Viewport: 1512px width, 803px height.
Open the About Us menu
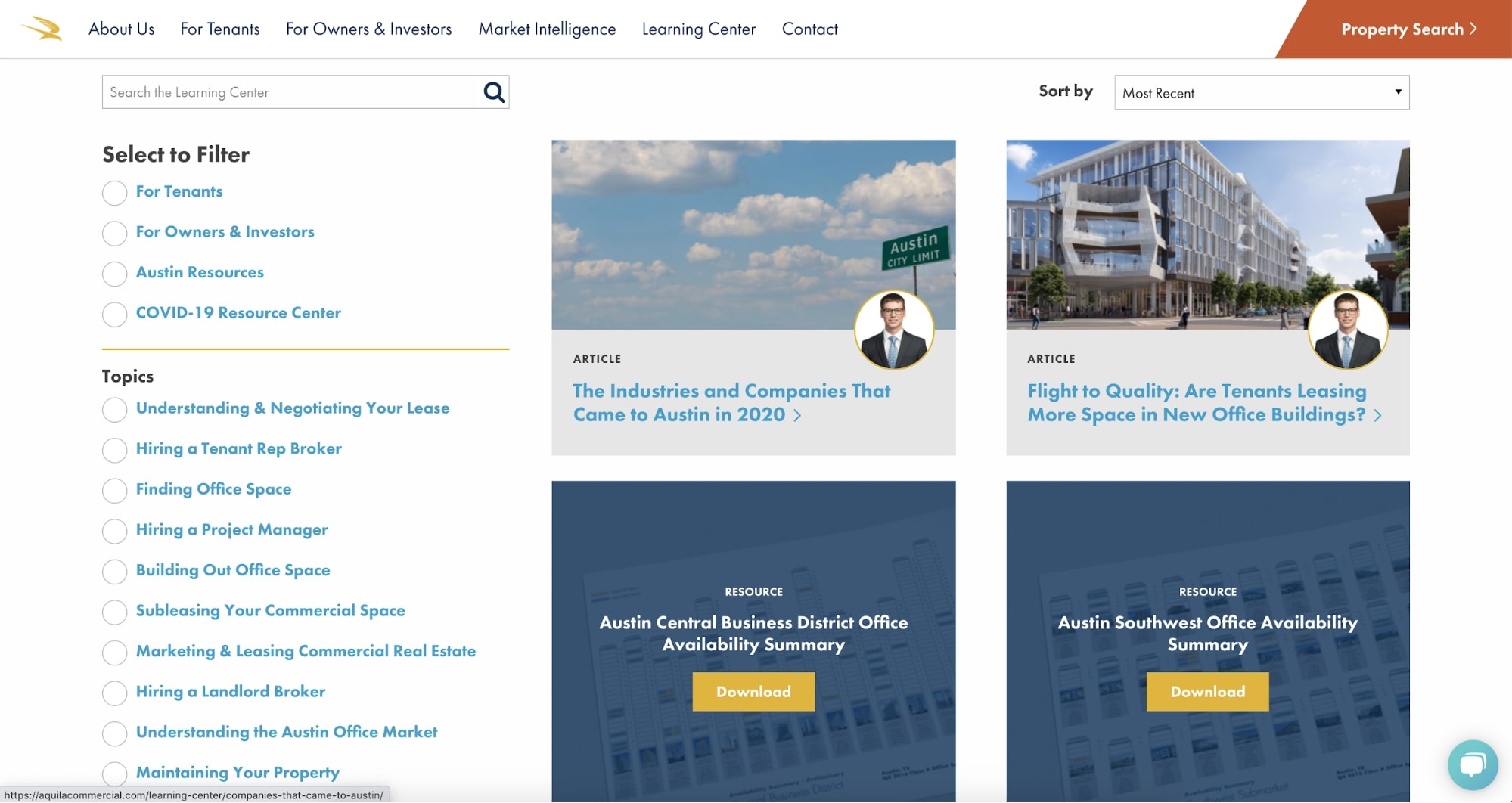point(122,29)
